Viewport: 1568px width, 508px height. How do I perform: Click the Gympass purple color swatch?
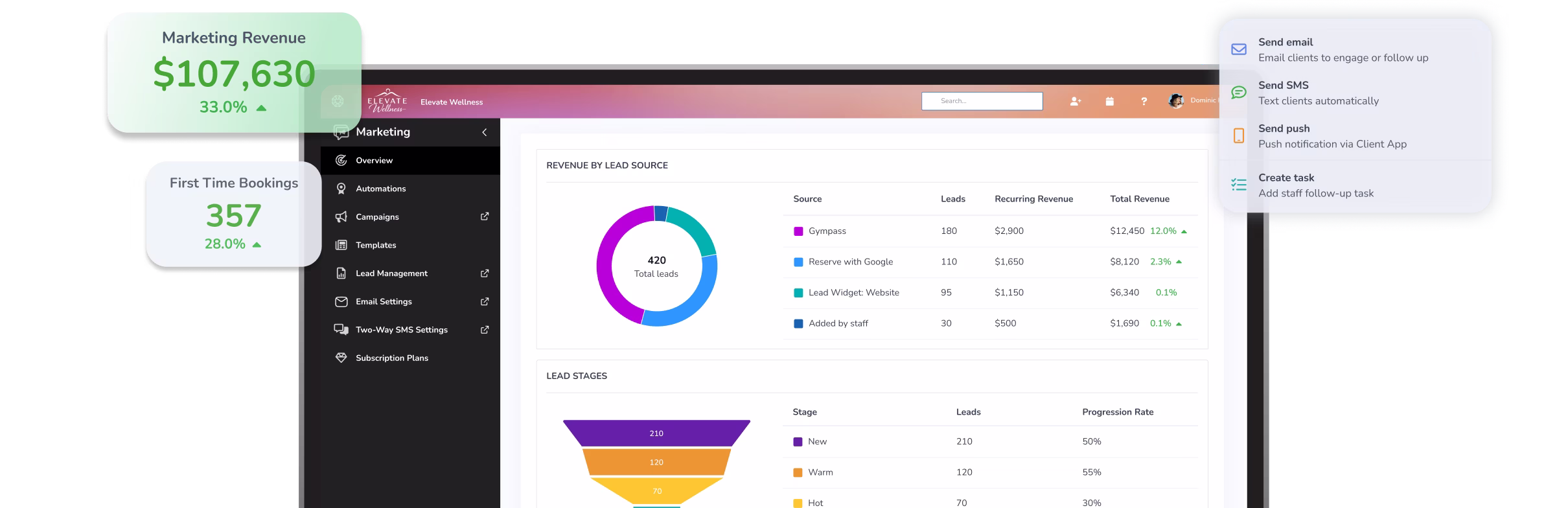798,231
